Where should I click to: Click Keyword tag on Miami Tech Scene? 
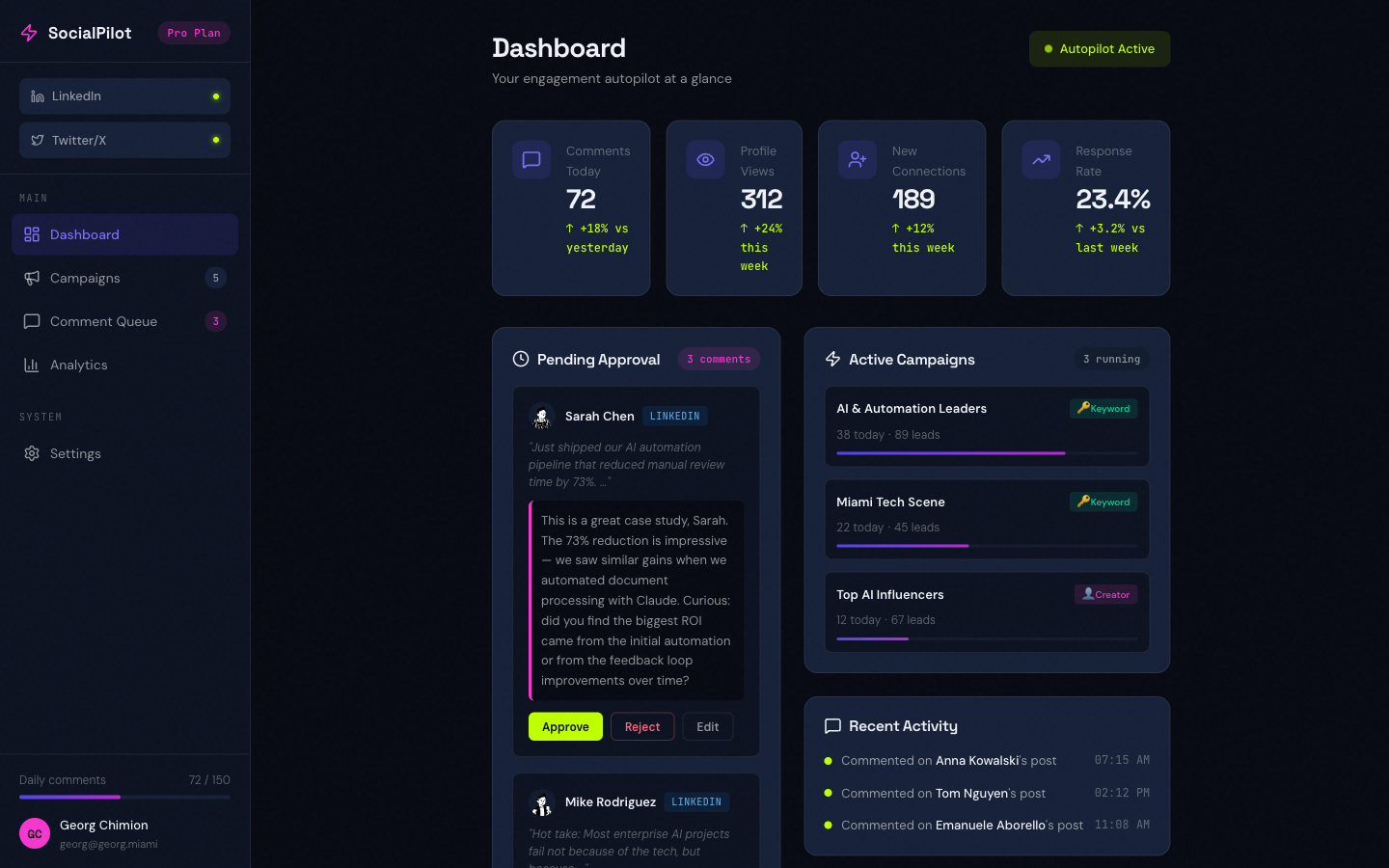click(x=1103, y=502)
